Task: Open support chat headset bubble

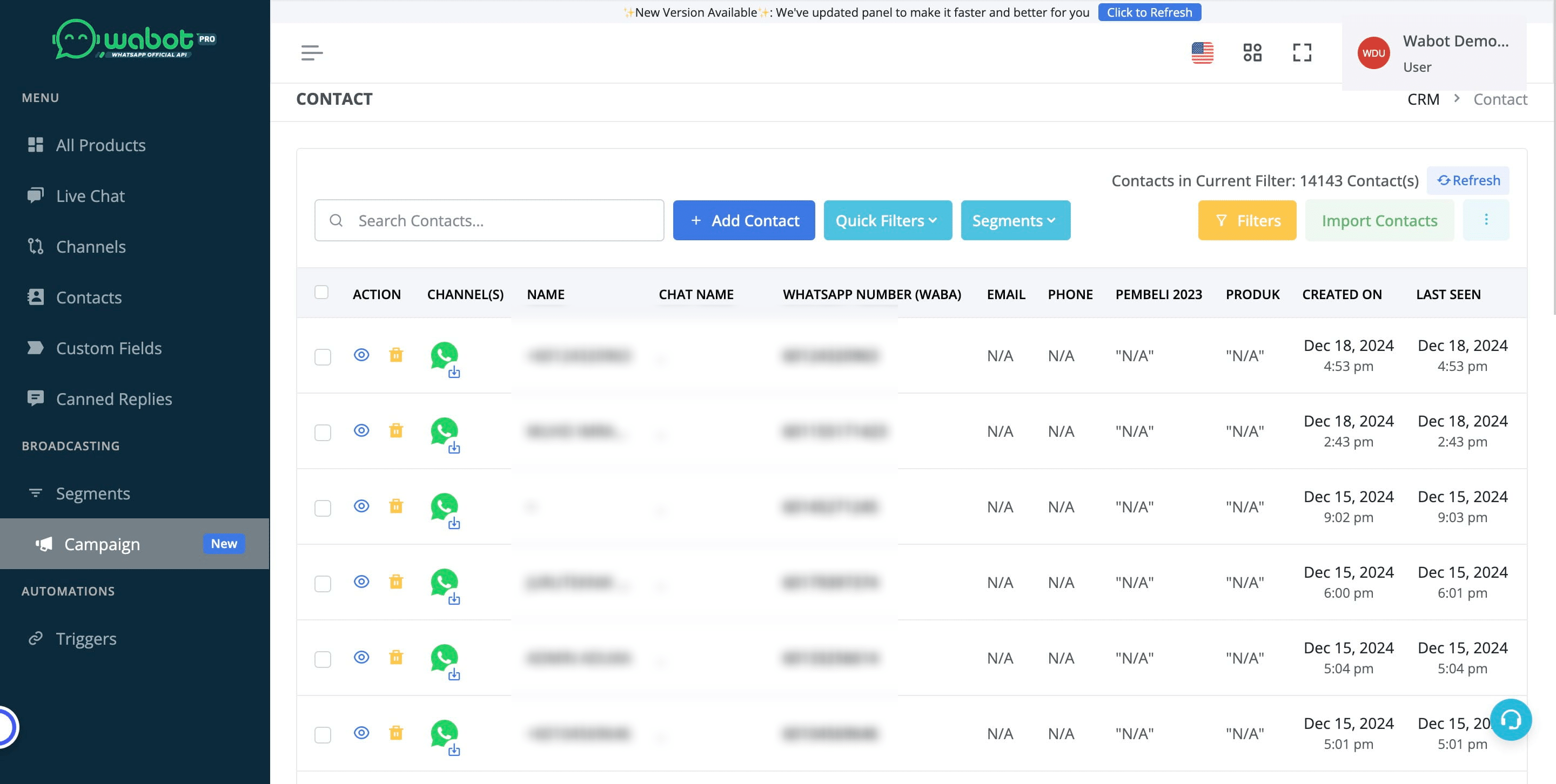Action: click(x=1510, y=719)
